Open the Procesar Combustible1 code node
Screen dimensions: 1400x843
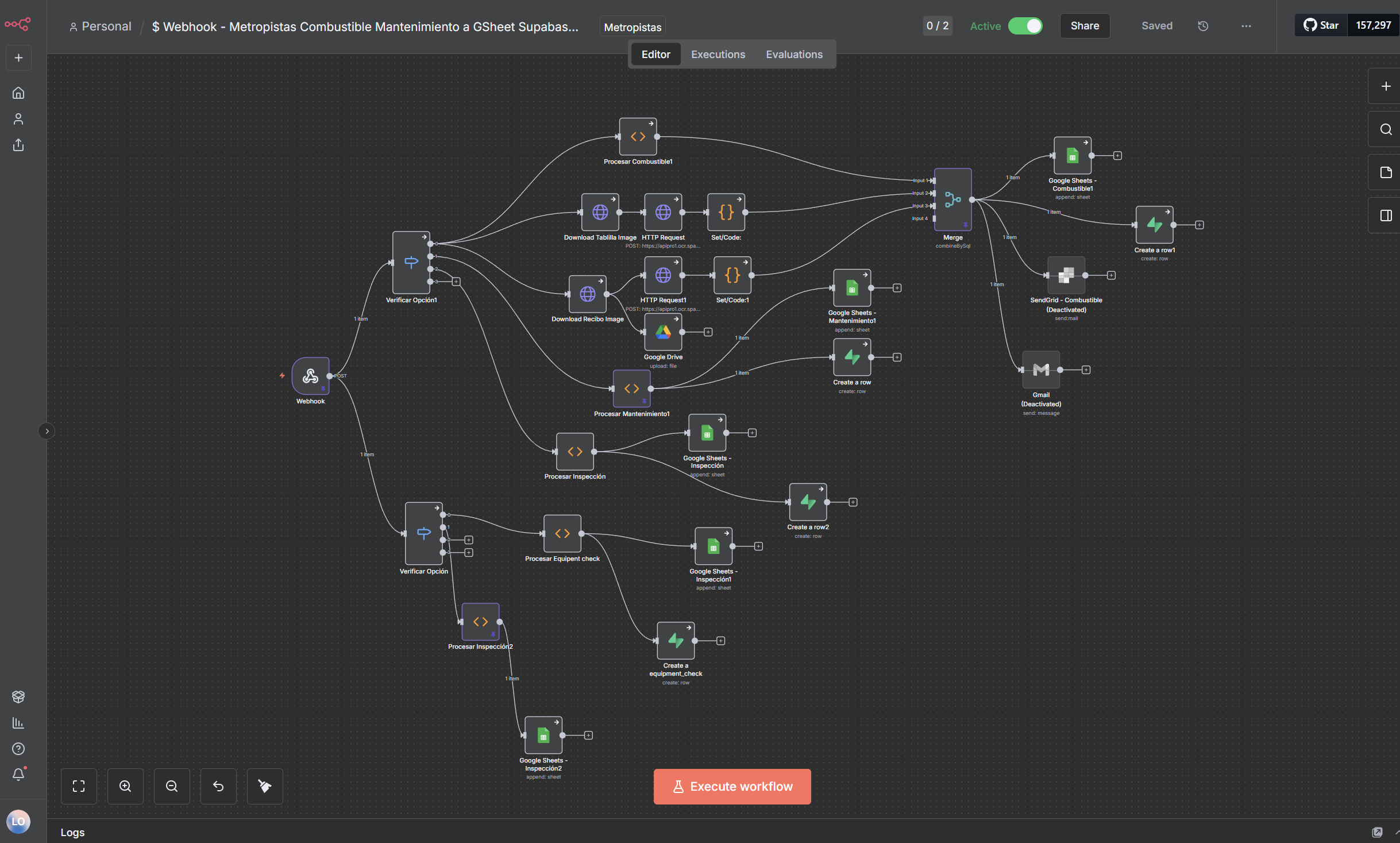click(x=638, y=137)
